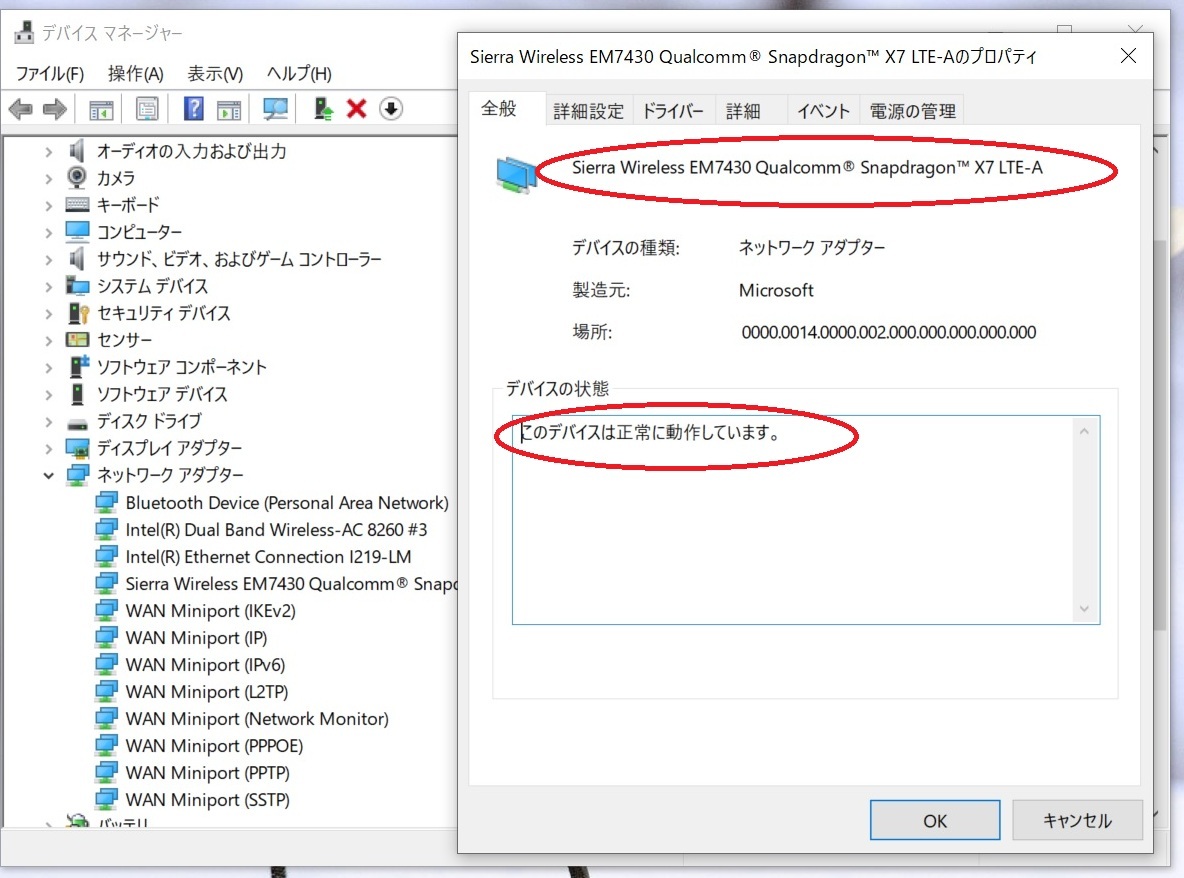Open the ファイル(F) menu
Image resolution: width=1184 pixels, height=878 pixels.
tap(50, 73)
